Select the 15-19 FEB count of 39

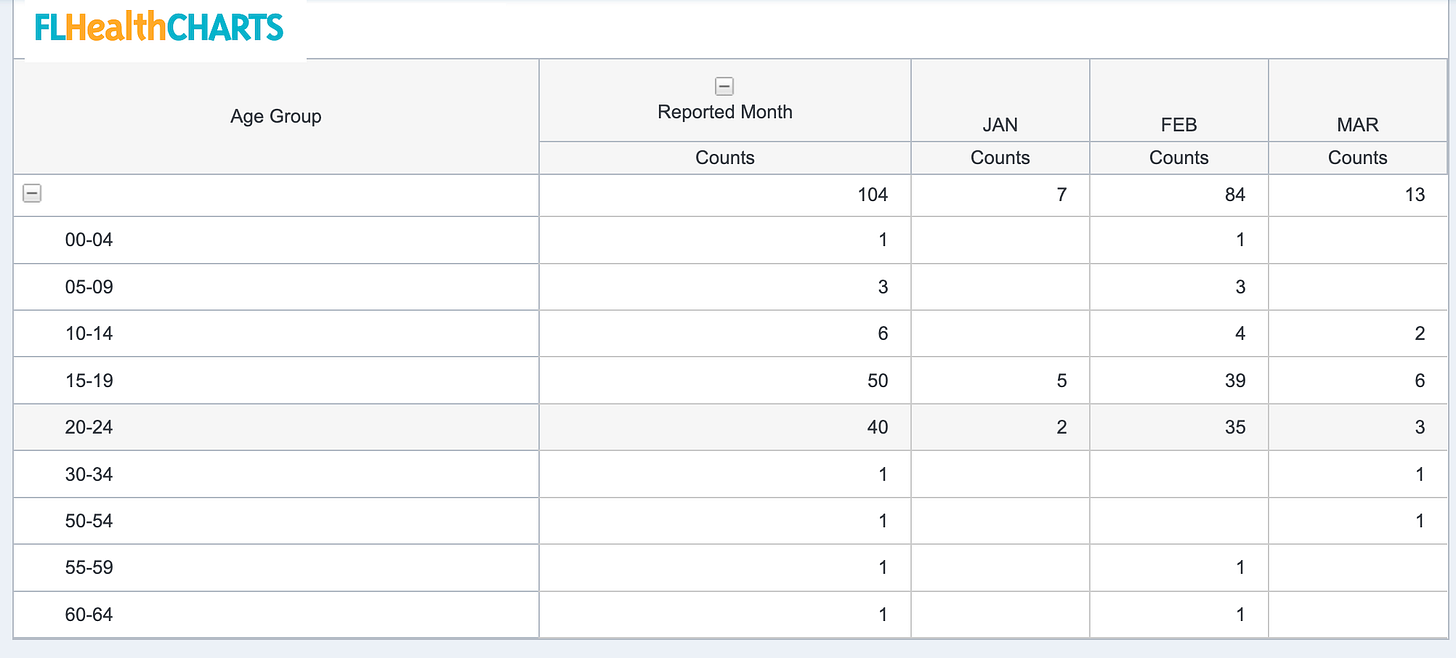point(1235,381)
